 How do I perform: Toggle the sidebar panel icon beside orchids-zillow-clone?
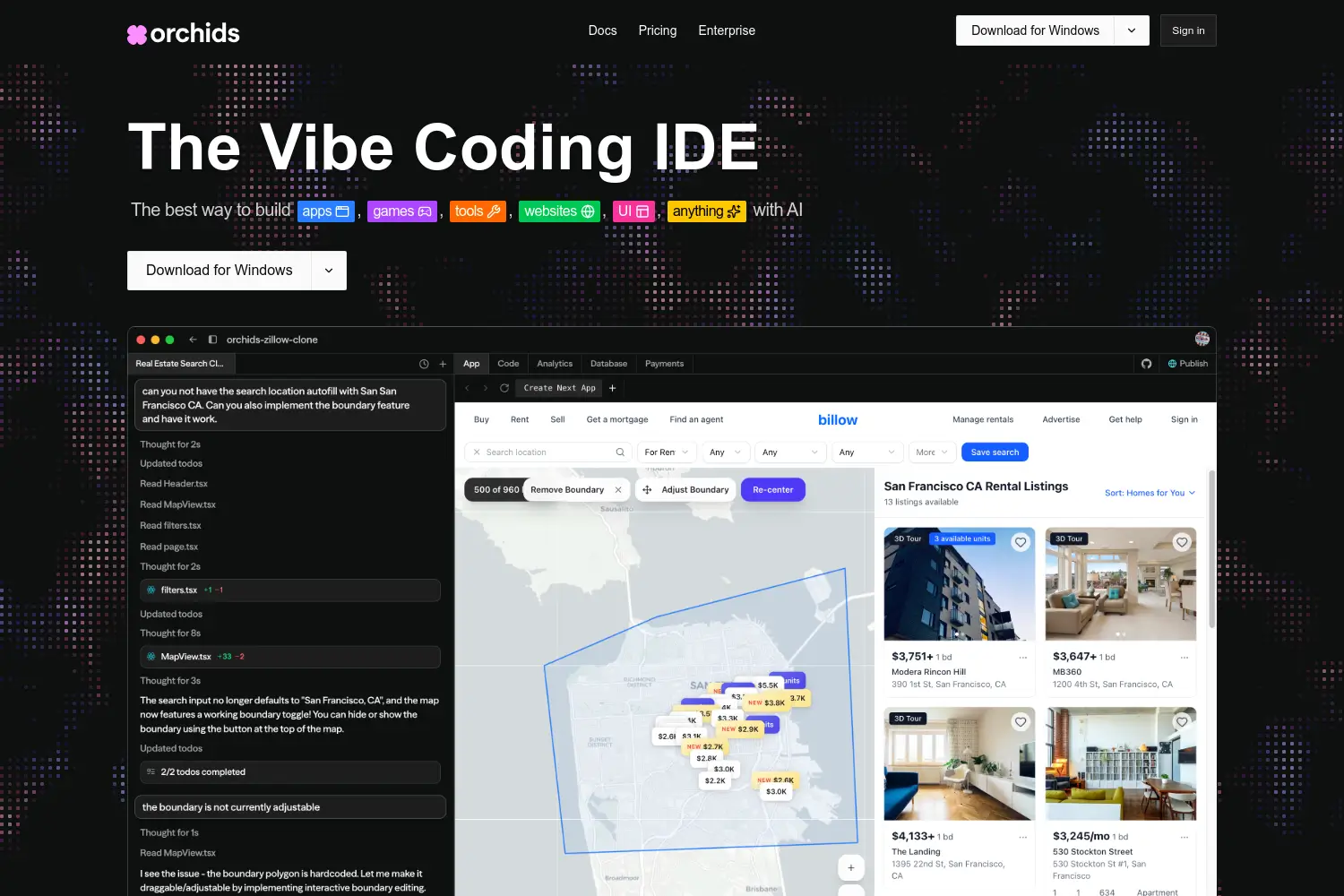click(x=212, y=340)
